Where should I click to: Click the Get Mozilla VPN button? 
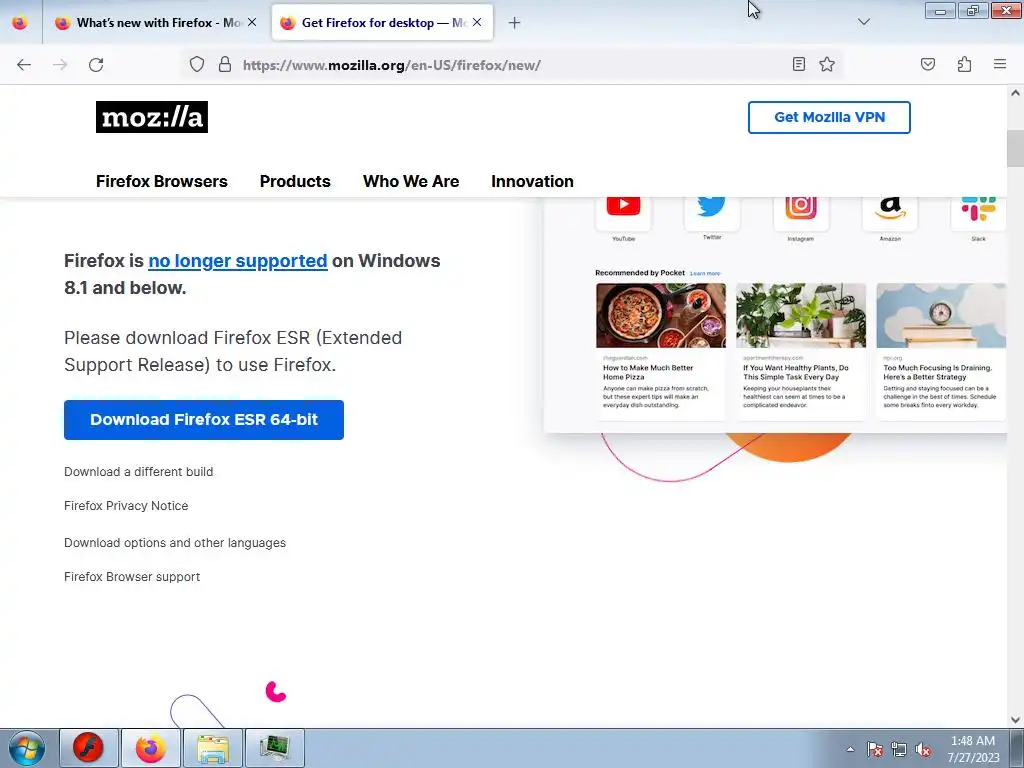(x=829, y=118)
